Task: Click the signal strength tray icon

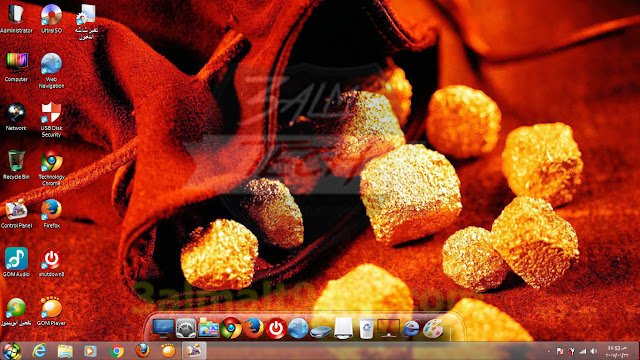Action: 583,351
